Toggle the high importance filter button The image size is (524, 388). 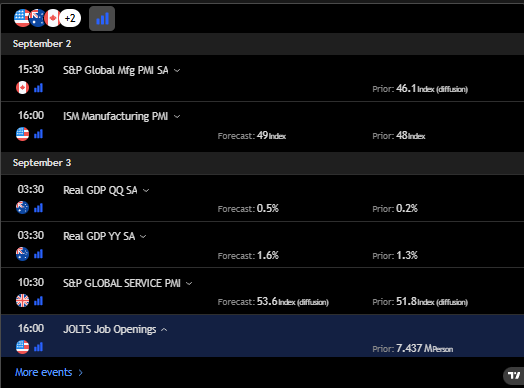click(x=102, y=18)
